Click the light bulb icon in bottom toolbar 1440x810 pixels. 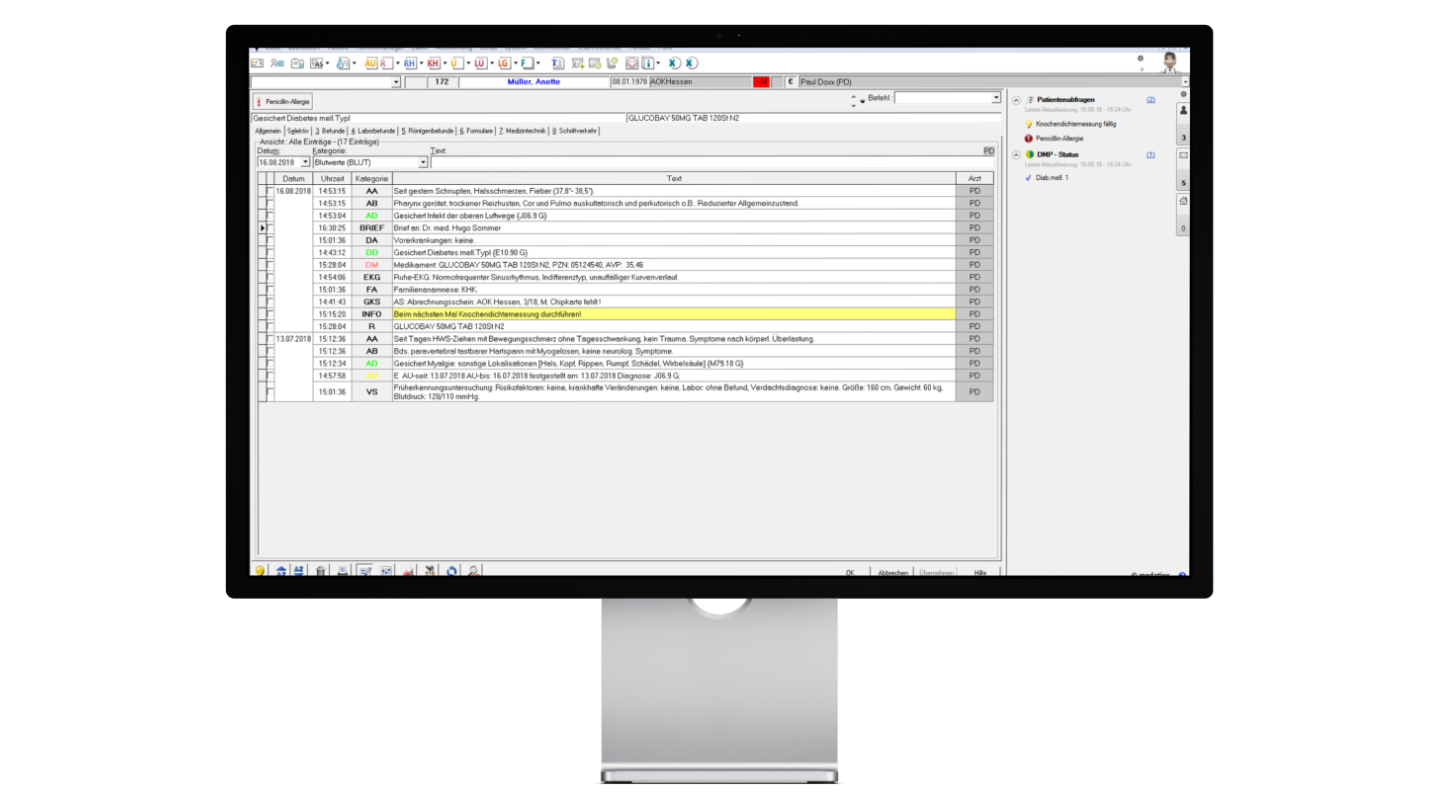259,571
